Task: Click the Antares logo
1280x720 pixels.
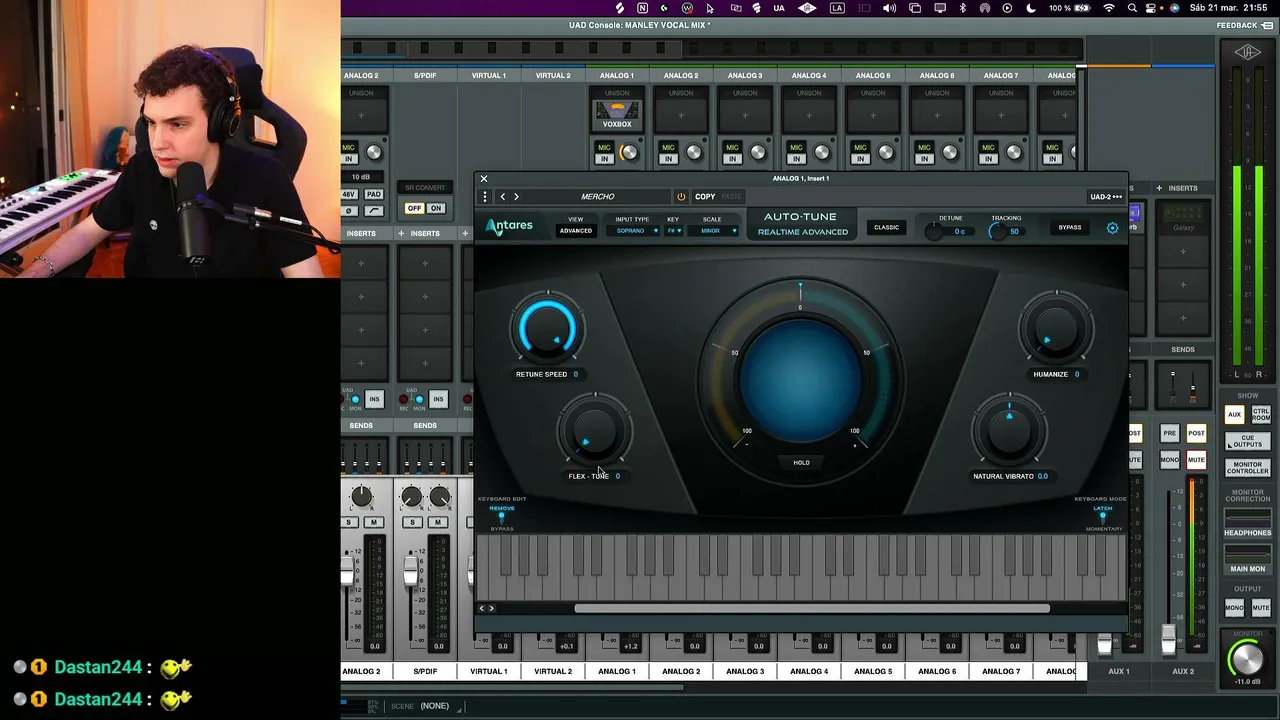Action: pyautogui.click(x=510, y=227)
